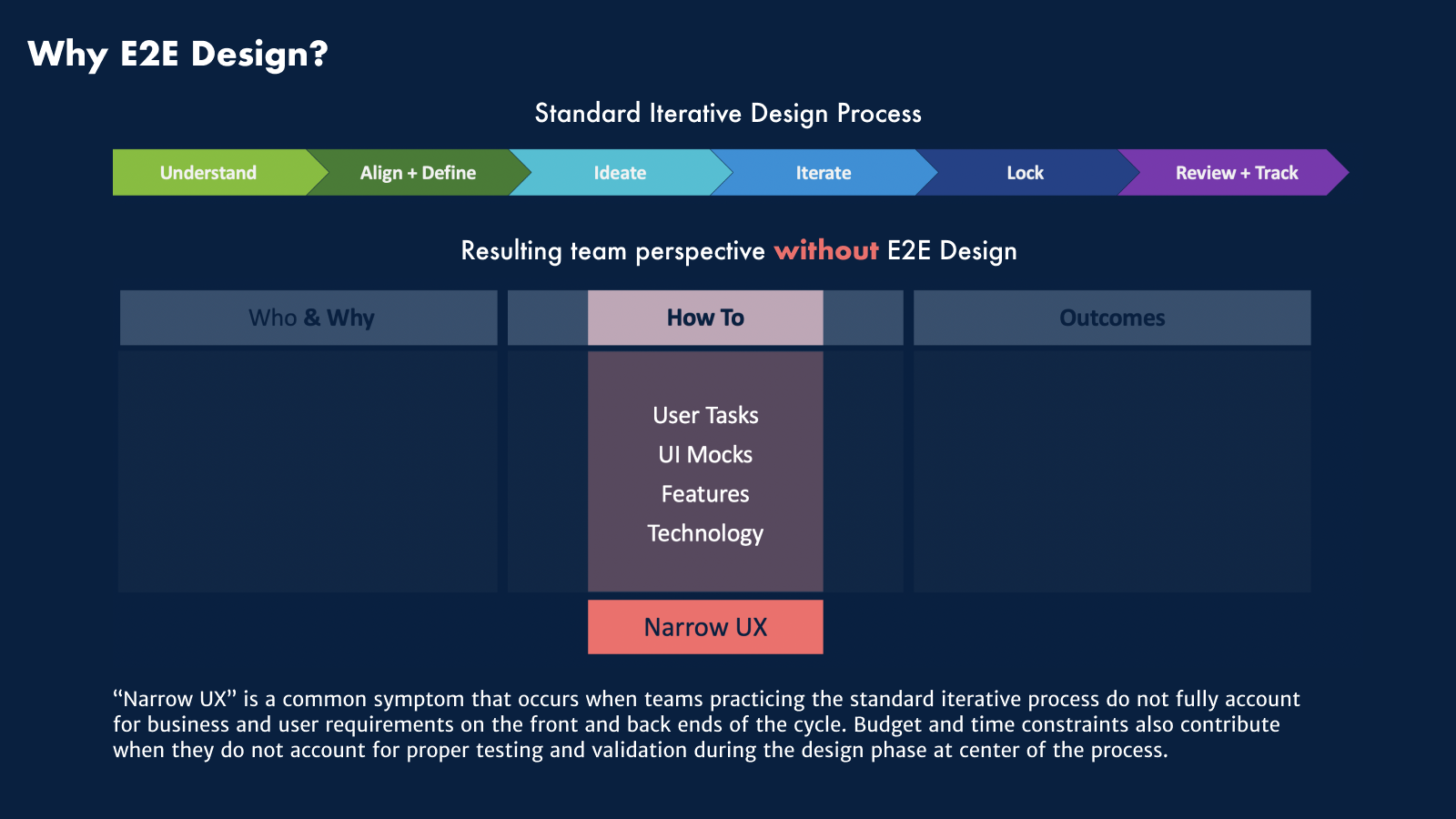
Task: Click the slide title Why E2E Design?
Action: tap(177, 54)
